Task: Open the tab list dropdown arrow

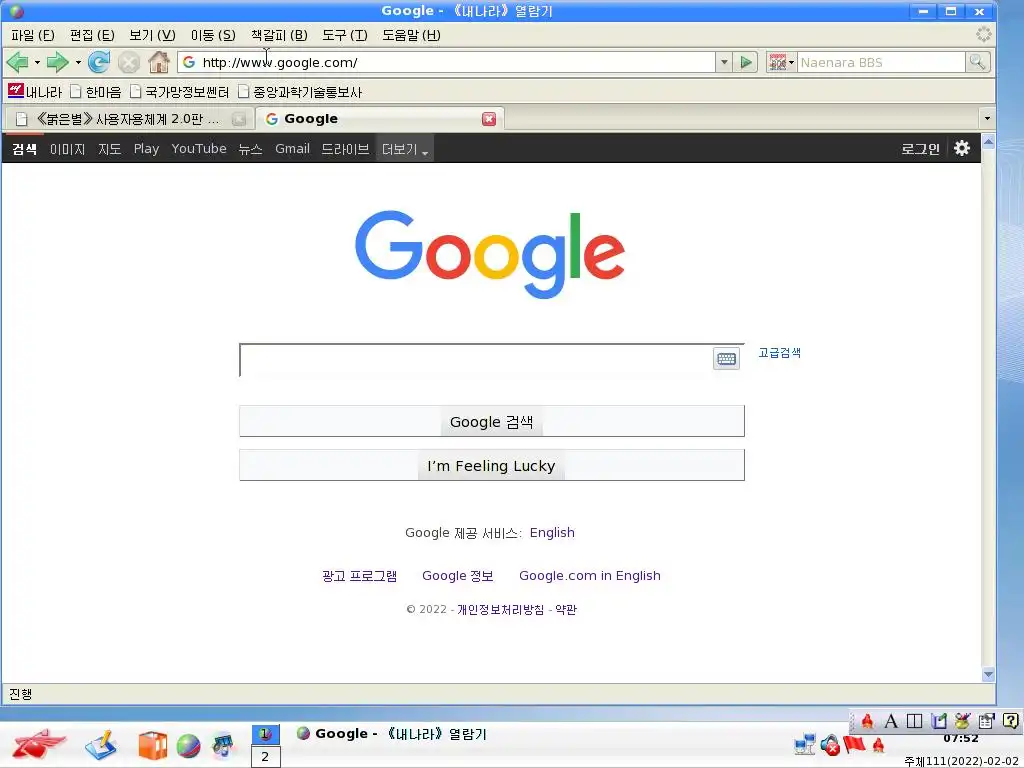Action: (x=987, y=119)
